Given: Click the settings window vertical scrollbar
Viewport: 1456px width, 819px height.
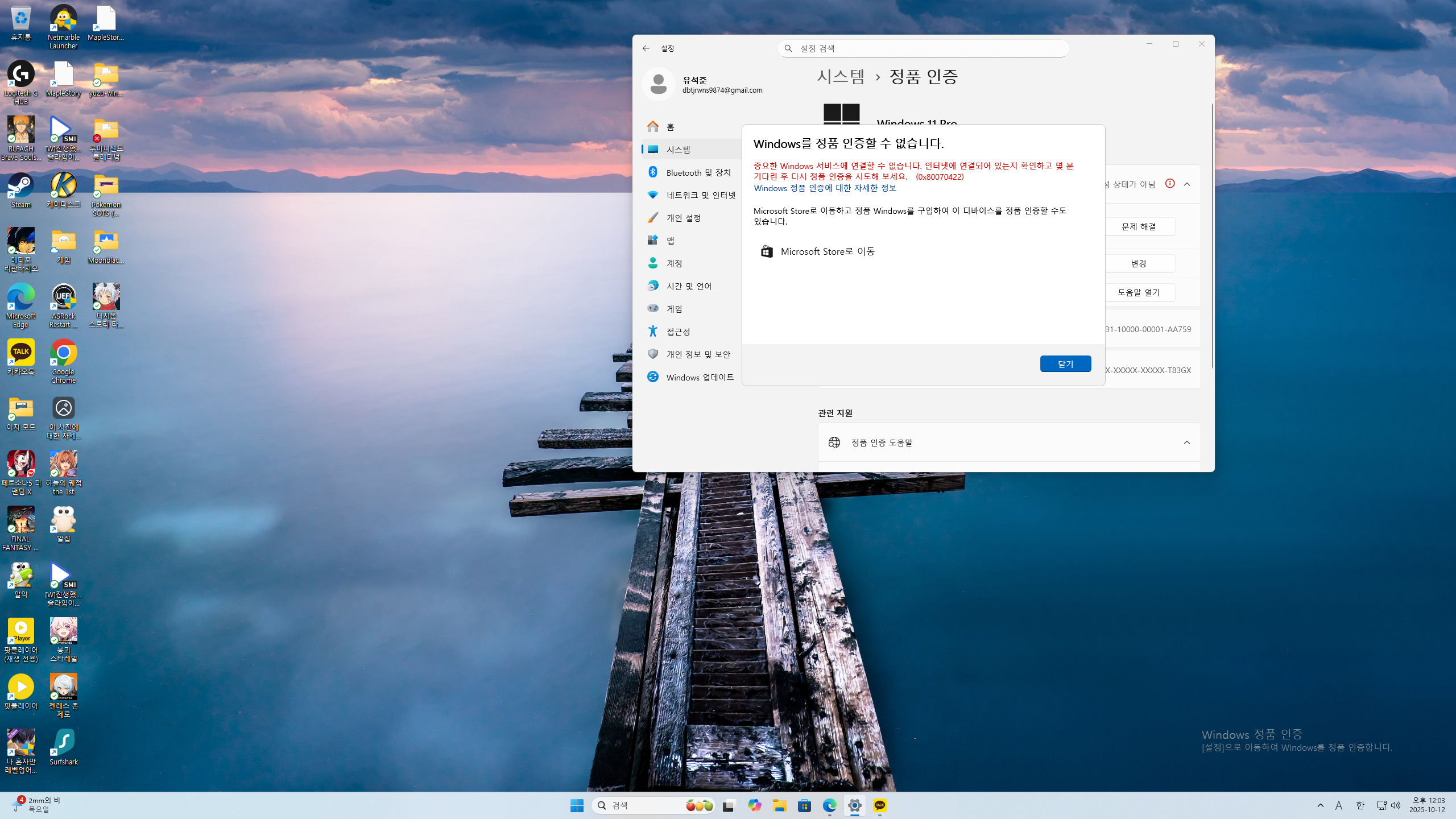Looking at the screenshot, I should point(1212,236).
